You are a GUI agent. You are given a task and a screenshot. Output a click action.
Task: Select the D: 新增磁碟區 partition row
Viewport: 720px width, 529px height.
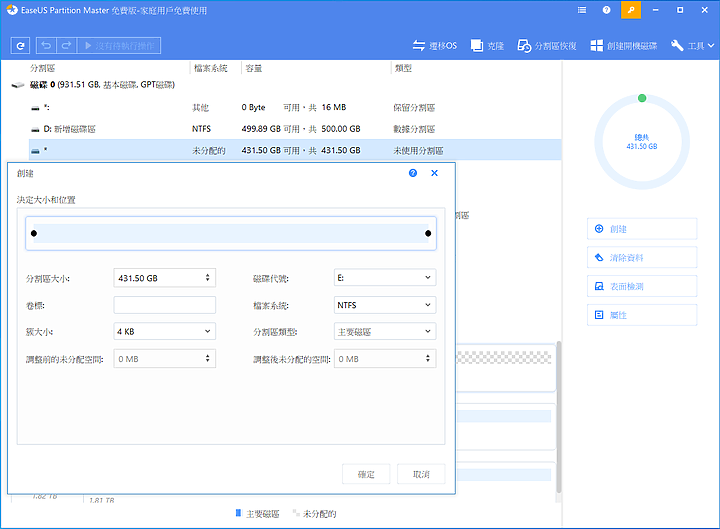tap(295, 129)
